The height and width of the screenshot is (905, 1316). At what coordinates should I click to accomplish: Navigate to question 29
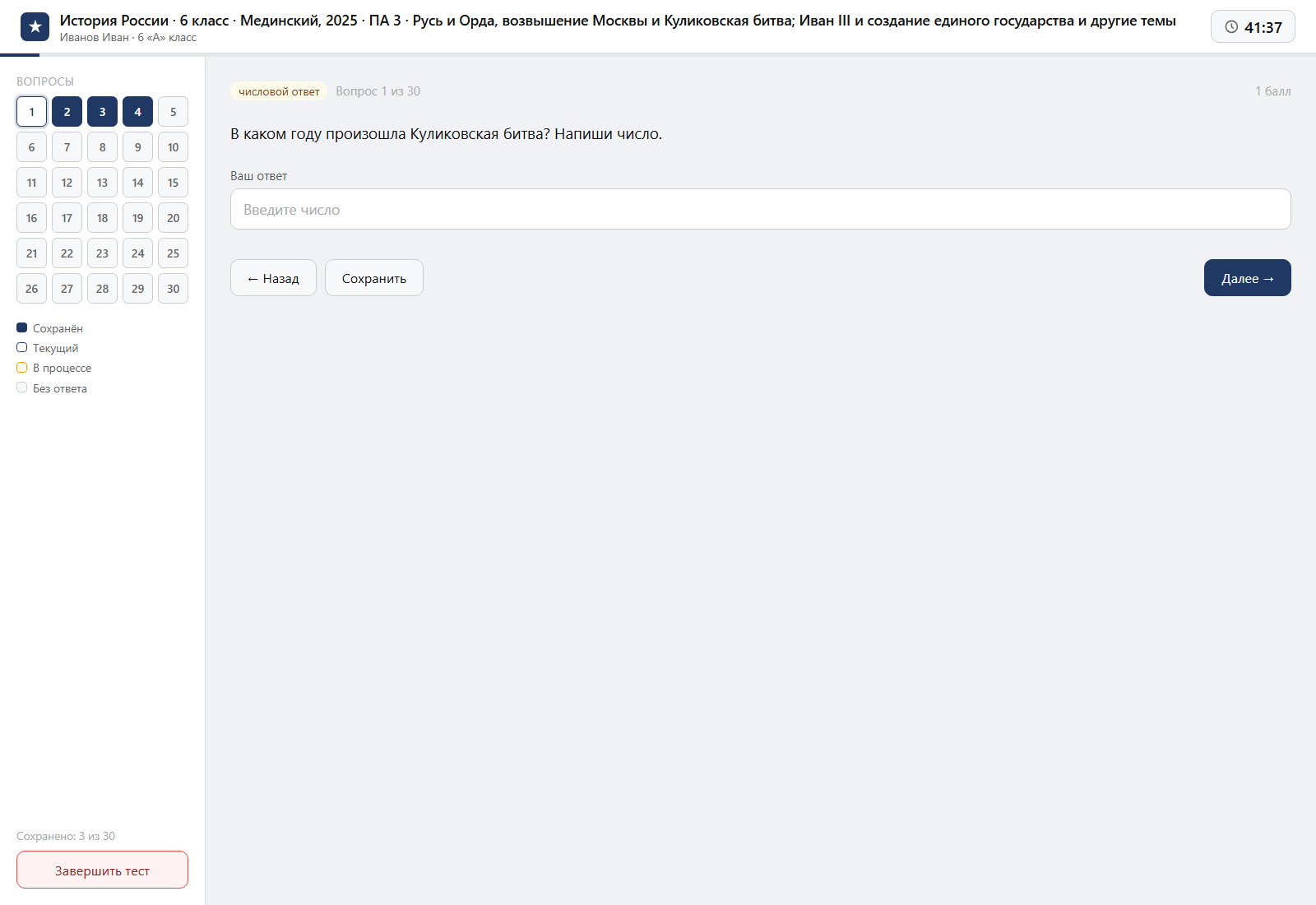tap(137, 289)
